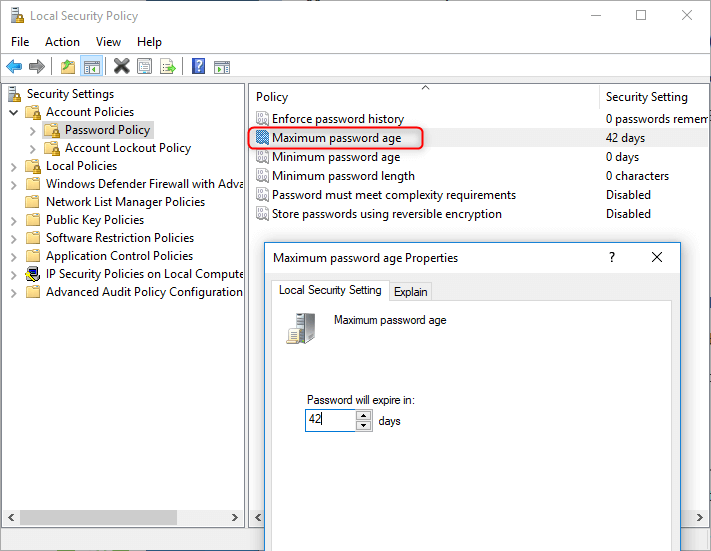Increase password expiry days with up arrow

(364, 415)
